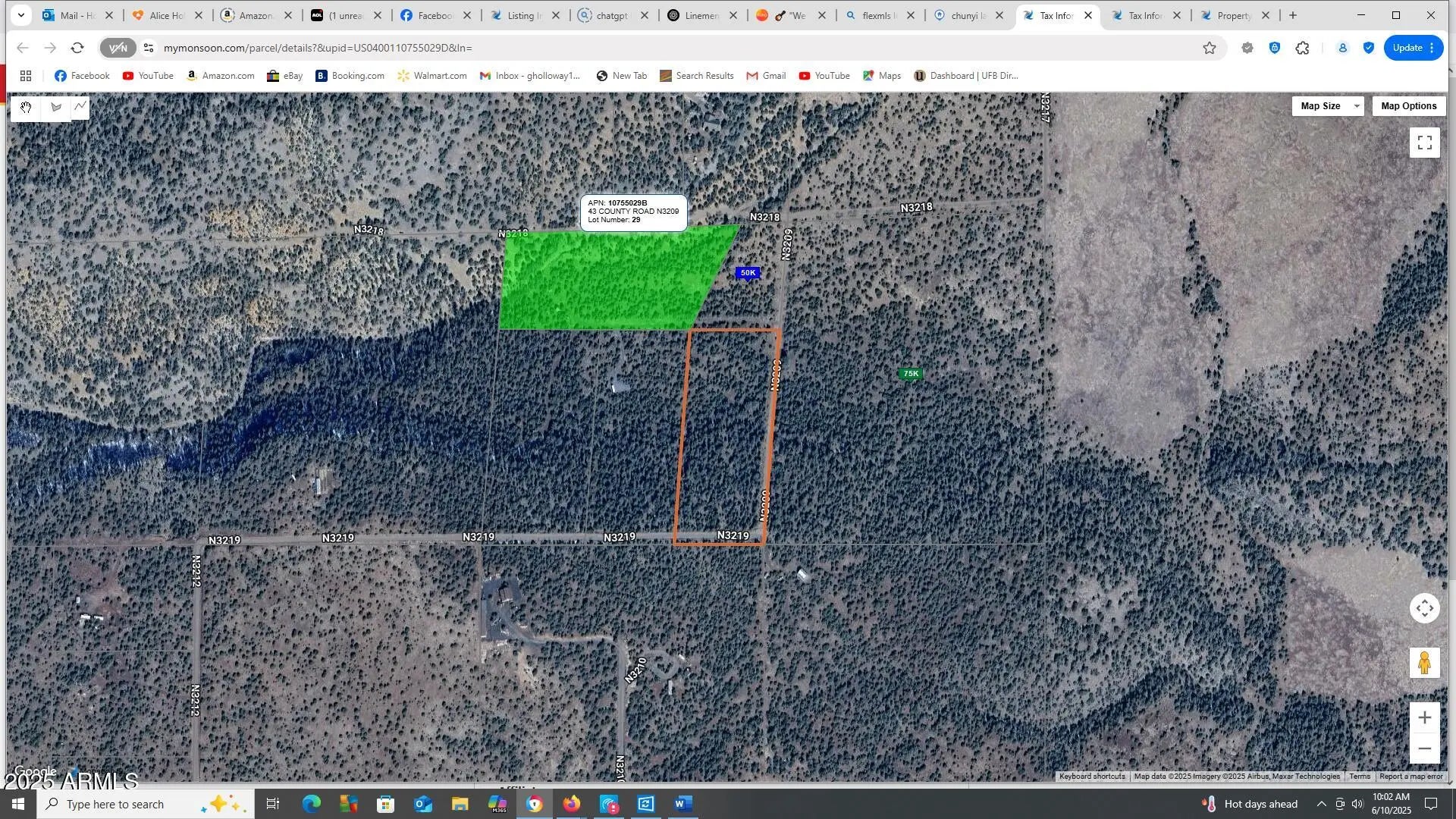
Task: Toggle fullscreen map view
Action: [1424, 143]
